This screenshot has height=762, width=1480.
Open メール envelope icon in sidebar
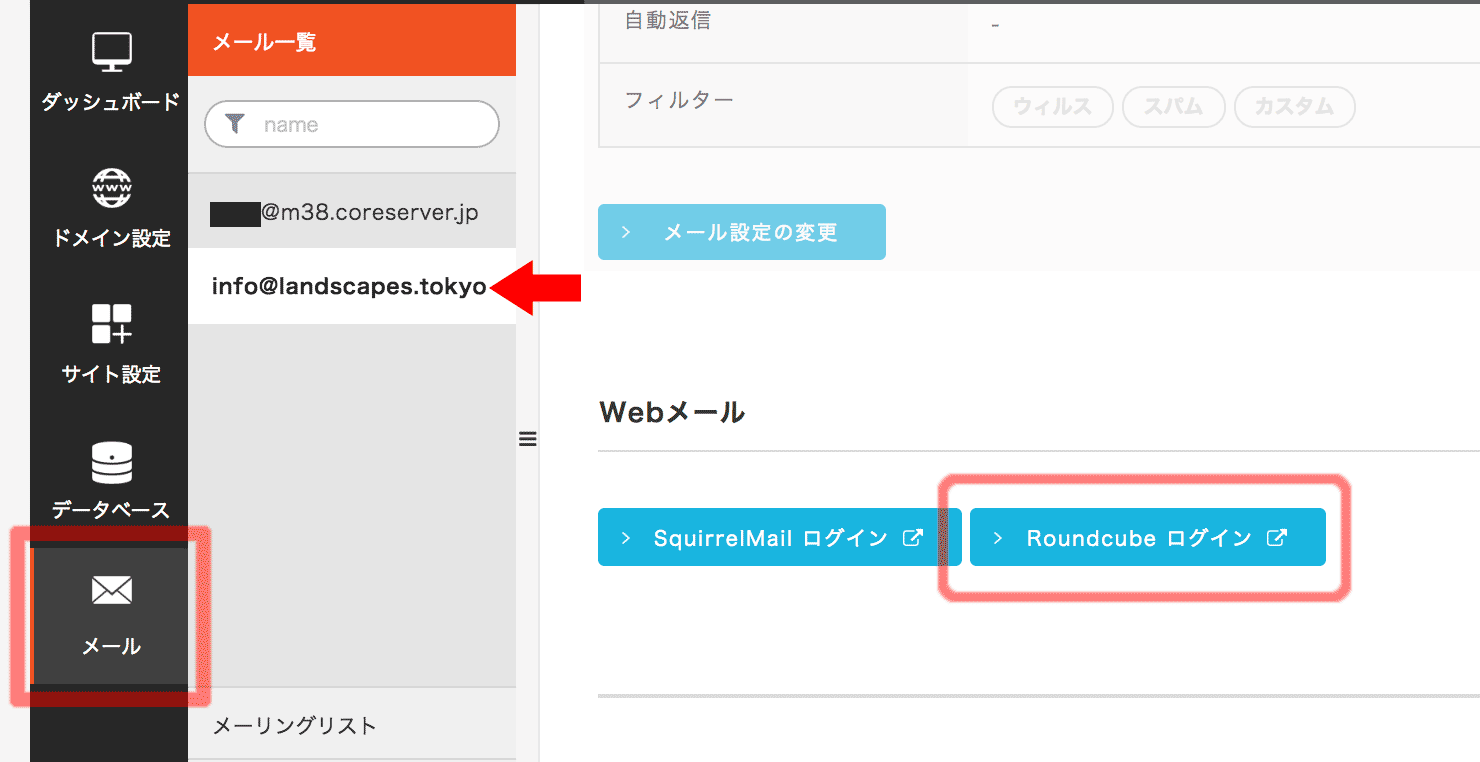(x=111, y=591)
